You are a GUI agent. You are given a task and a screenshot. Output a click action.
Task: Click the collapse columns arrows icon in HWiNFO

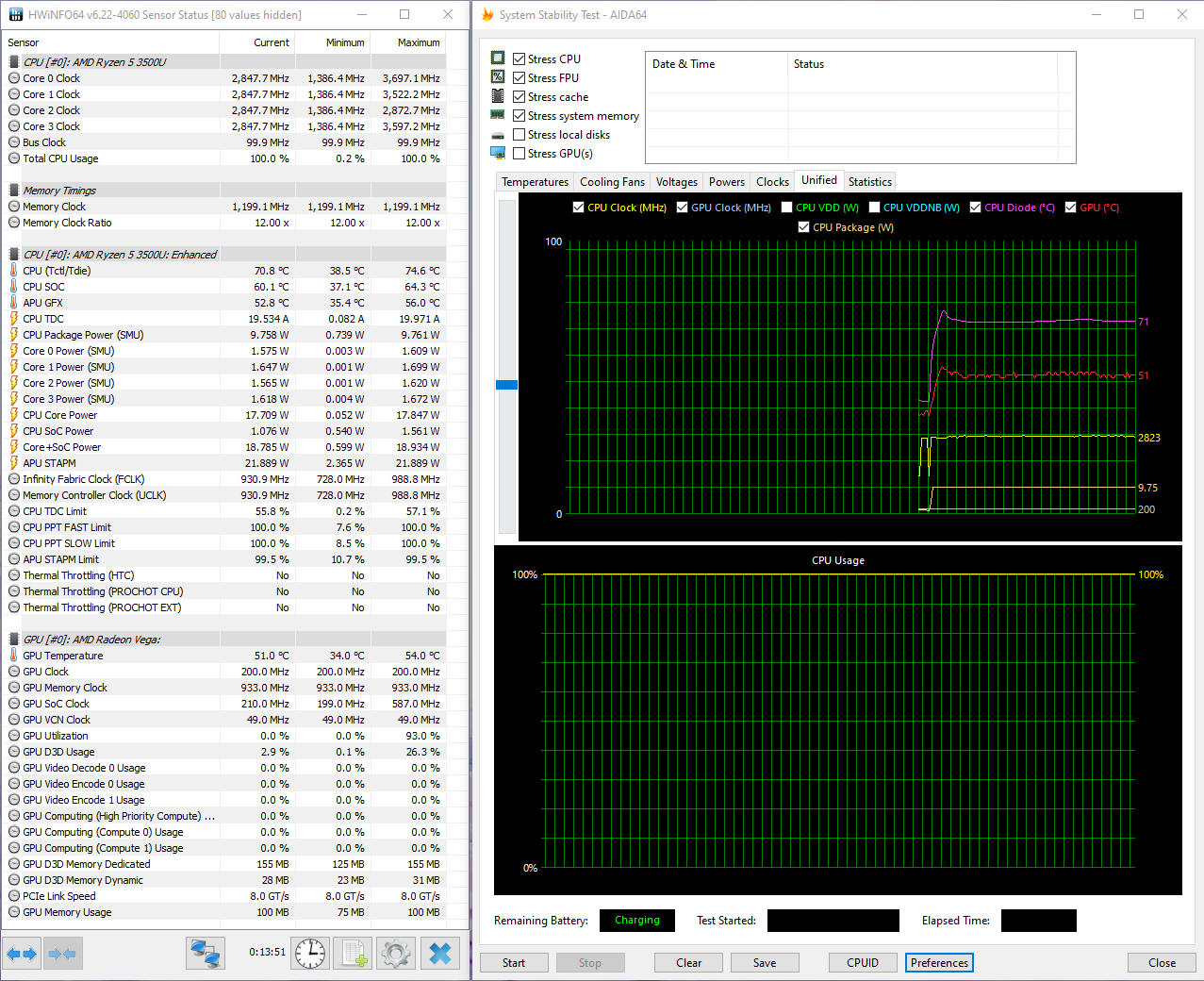[x=63, y=954]
